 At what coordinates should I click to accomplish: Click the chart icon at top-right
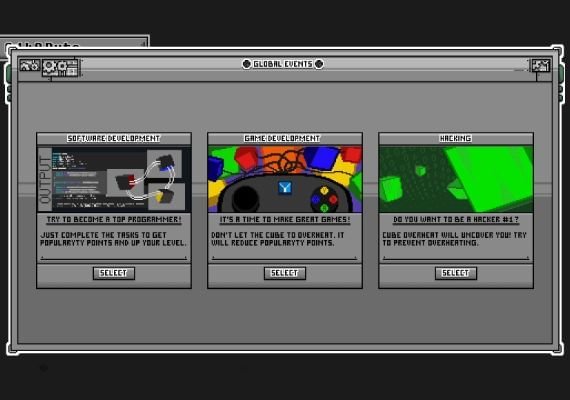(x=541, y=66)
